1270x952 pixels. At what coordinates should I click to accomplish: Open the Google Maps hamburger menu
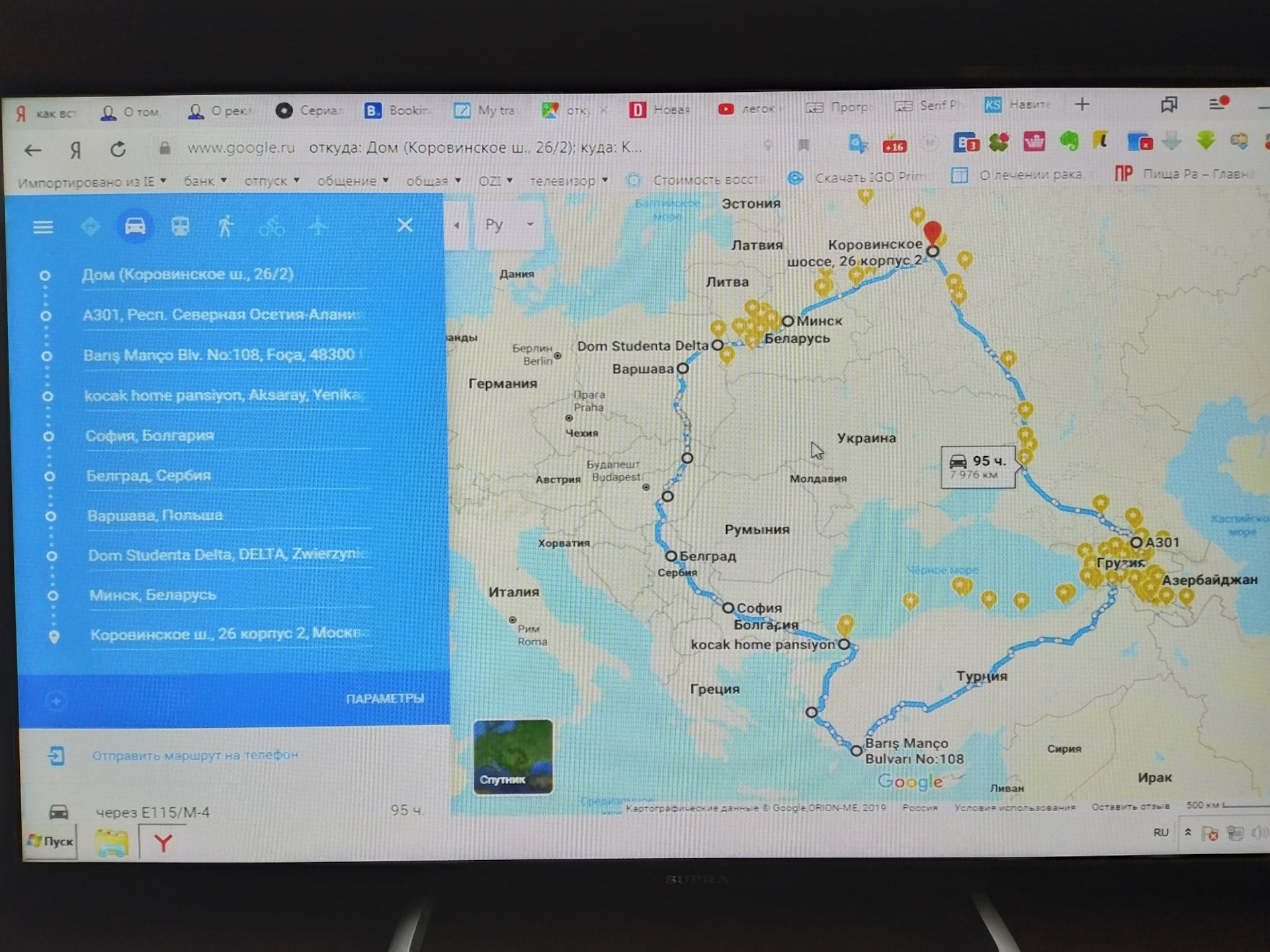click(x=43, y=227)
